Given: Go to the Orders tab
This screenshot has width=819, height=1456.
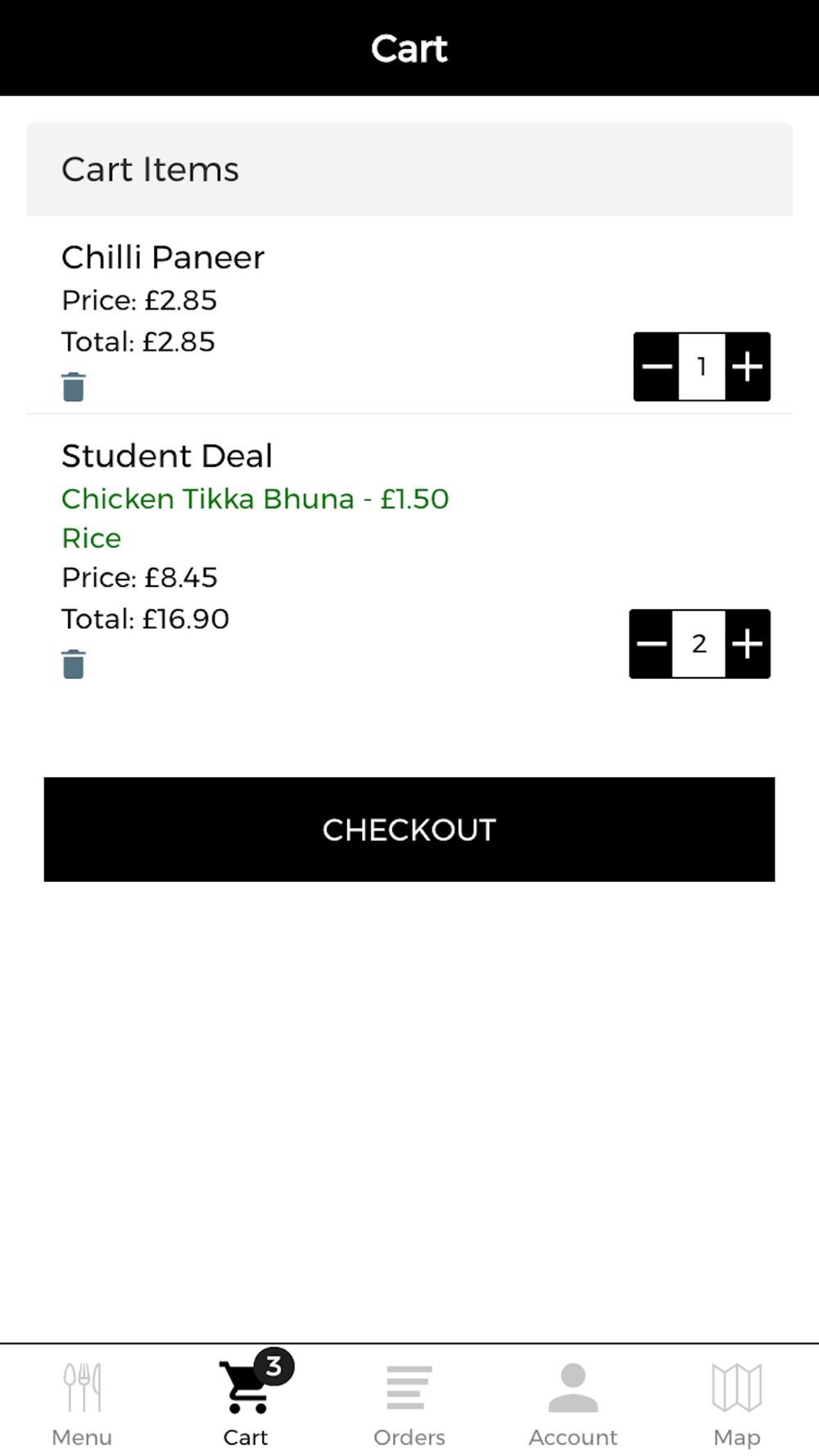Looking at the screenshot, I should 409,1402.
